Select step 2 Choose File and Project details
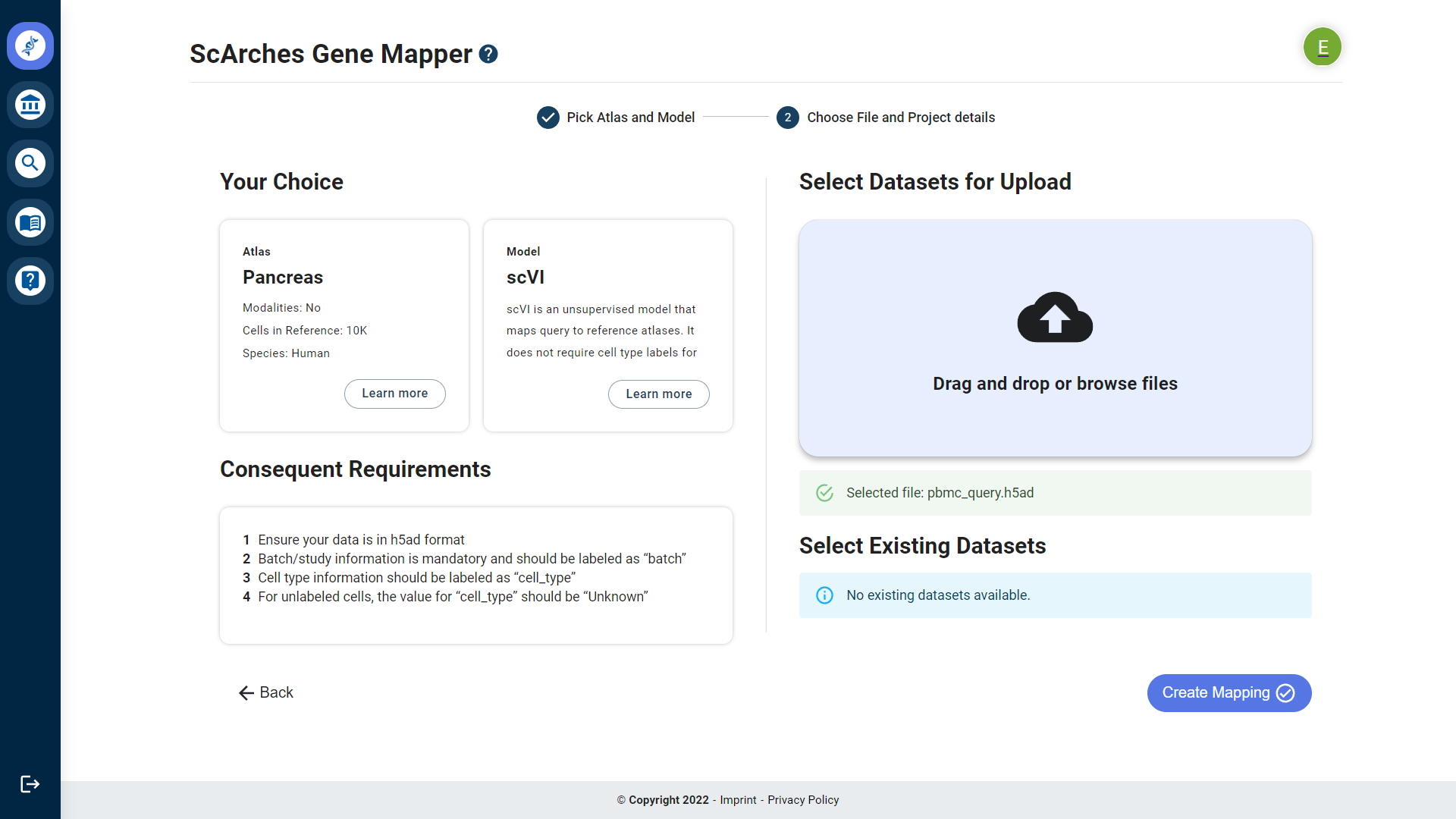Image resolution: width=1456 pixels, height=819 pixels. (886, 118)
